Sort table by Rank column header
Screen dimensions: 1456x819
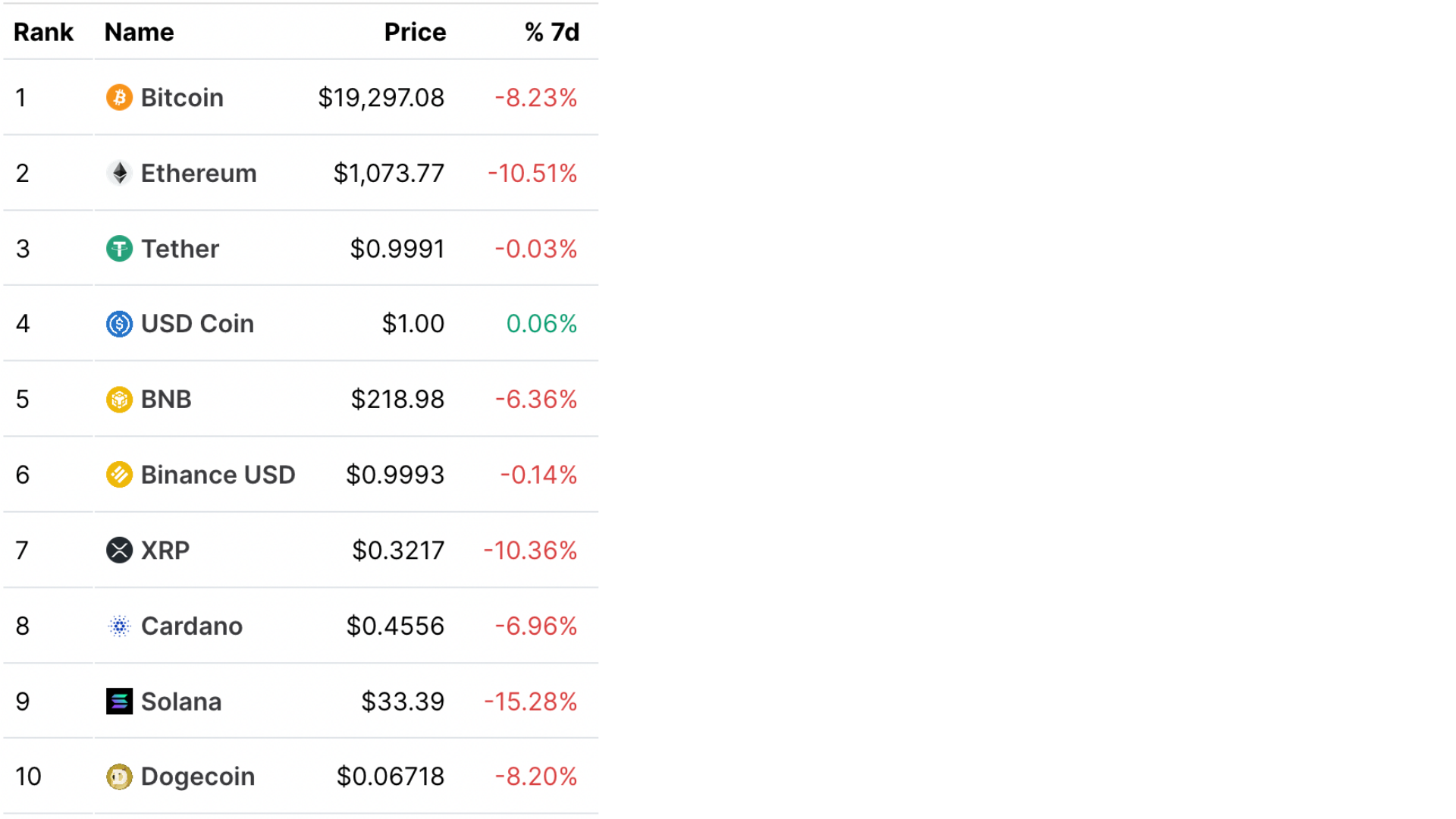(43, 32)
